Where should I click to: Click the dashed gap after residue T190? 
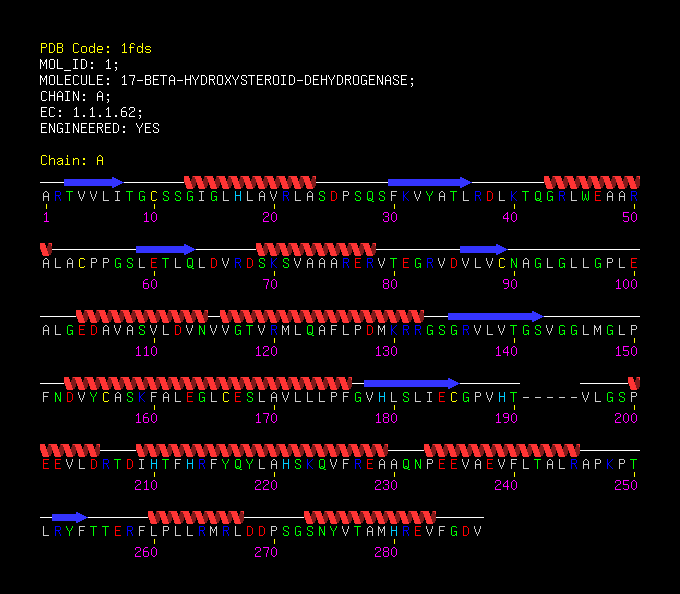[550, 398]
